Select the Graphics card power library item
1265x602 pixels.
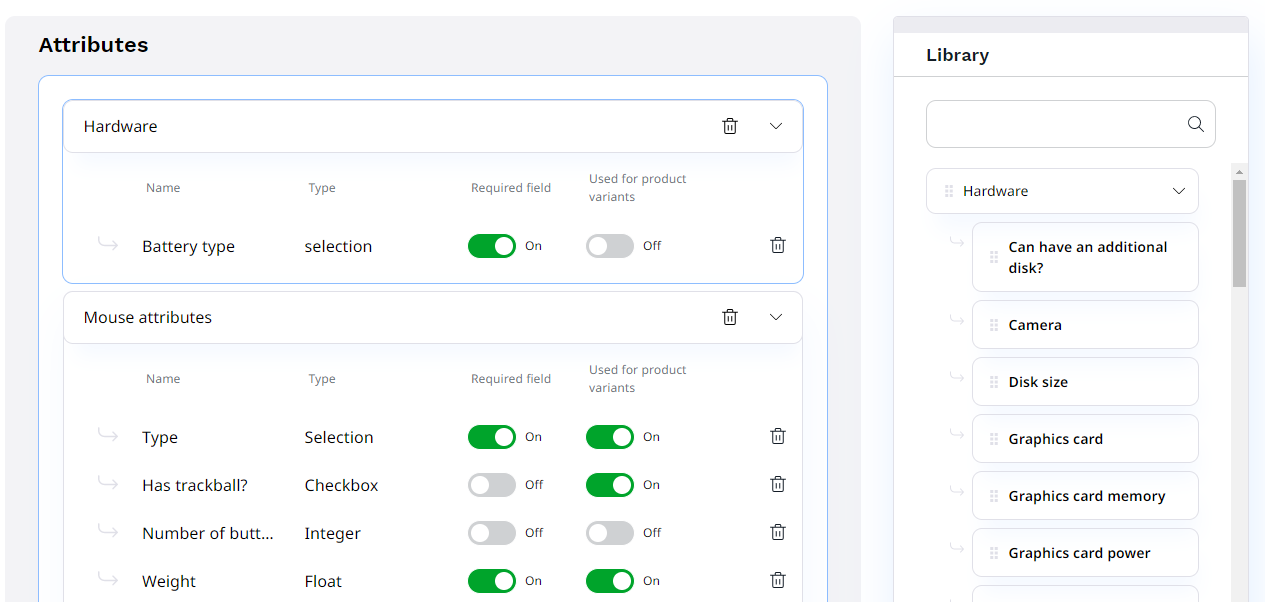coord(1085,553)
